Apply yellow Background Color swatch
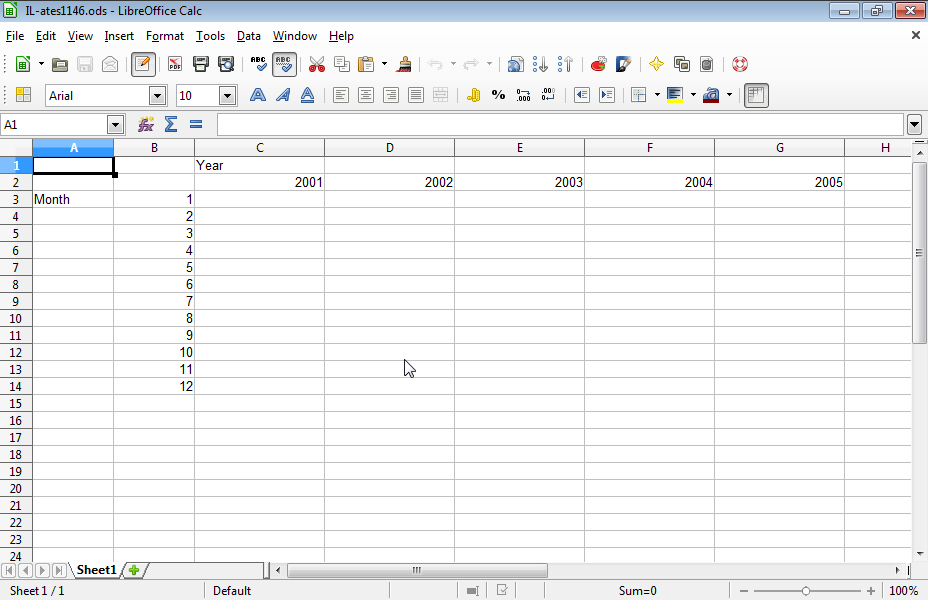The width and height of the screenshot is (928, 600). click(675, 95)
